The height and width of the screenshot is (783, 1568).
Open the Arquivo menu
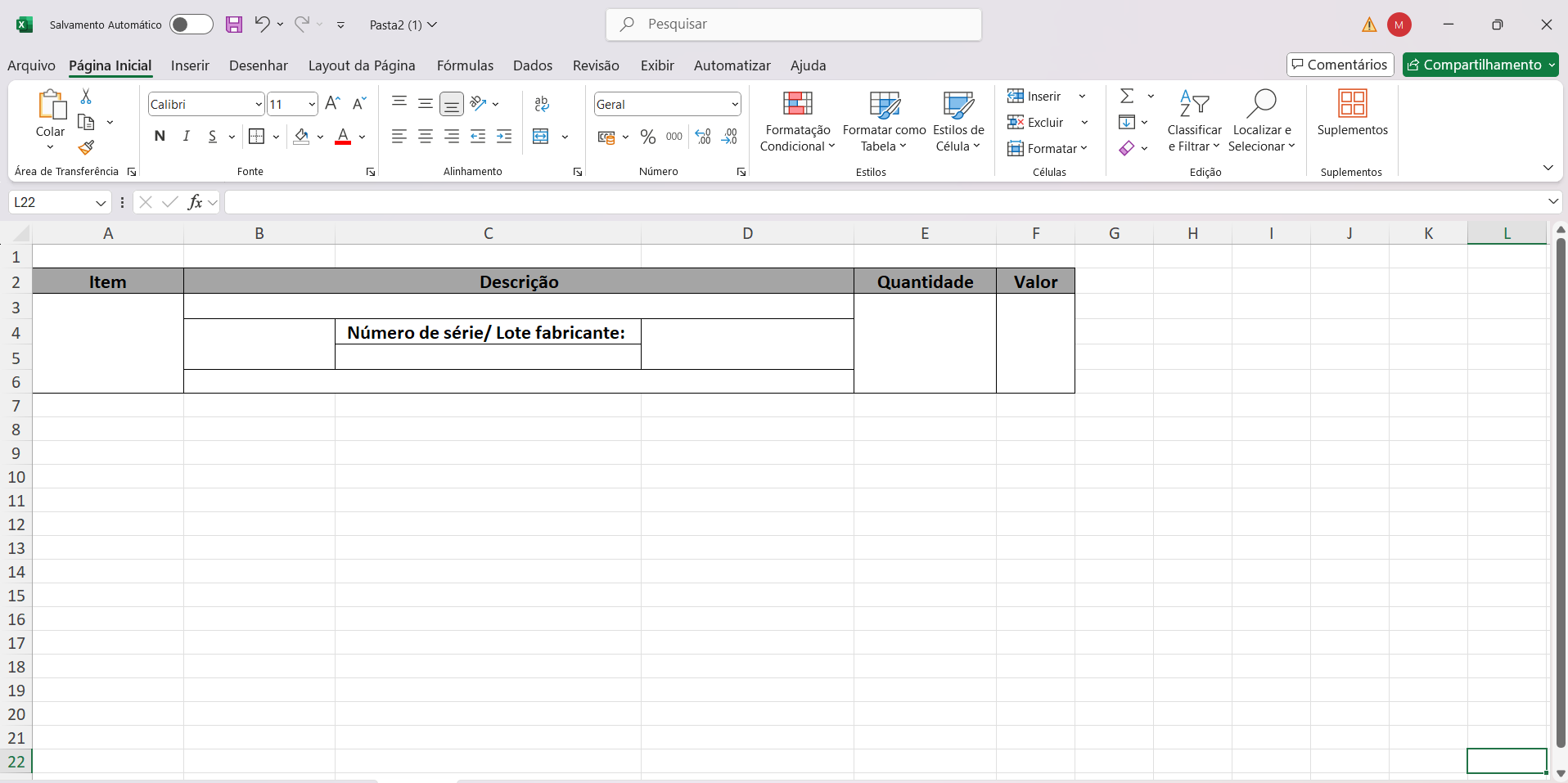[31, 65]
